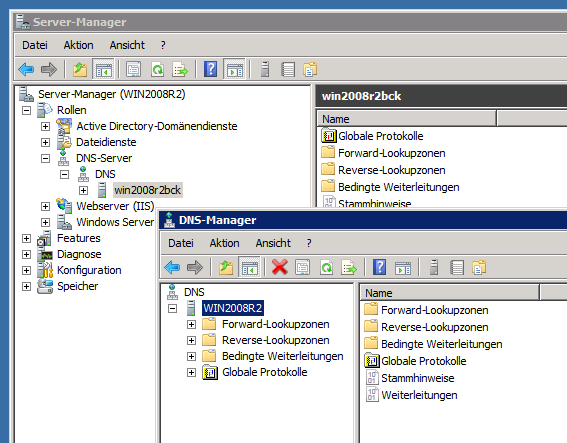Expand the Diagnose node

pyautogui.click(x=26, y=254)
